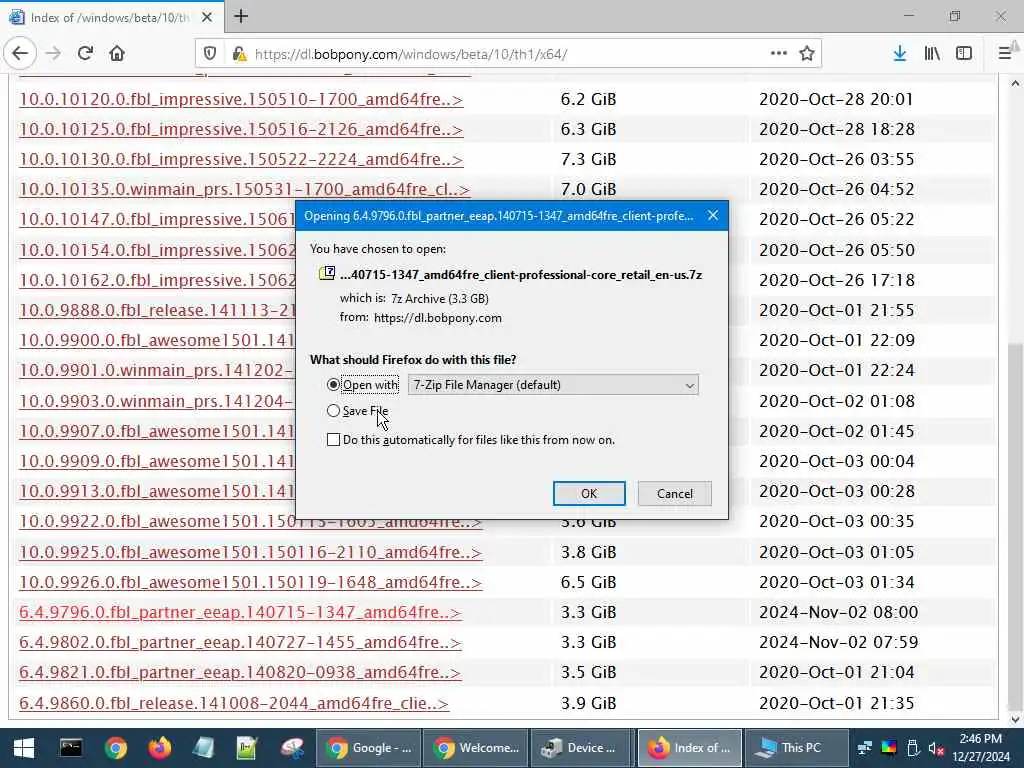
Task: Select the Open with radio button
Action: tap(333, 385)
